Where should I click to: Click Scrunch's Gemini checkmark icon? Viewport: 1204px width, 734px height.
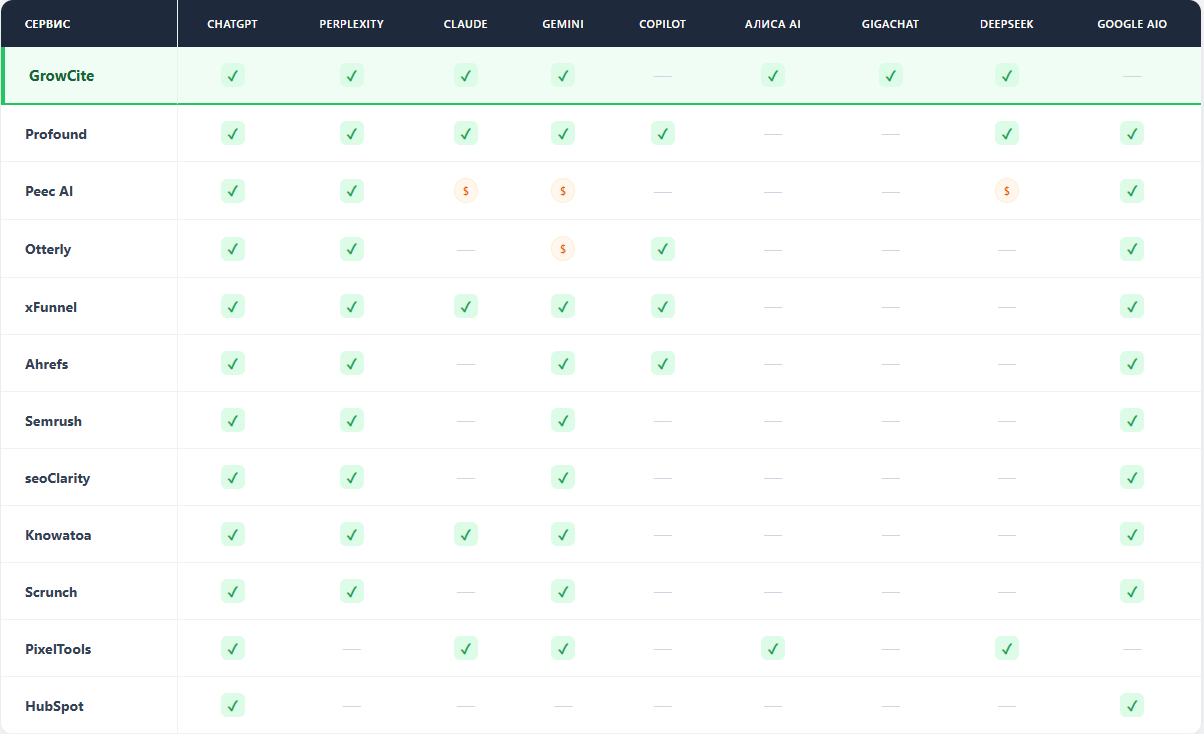(x=563, y=591)
